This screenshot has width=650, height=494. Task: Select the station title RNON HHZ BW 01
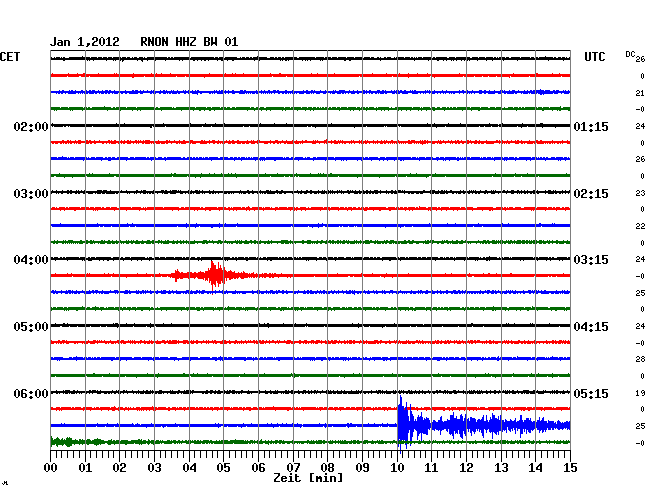189,42
